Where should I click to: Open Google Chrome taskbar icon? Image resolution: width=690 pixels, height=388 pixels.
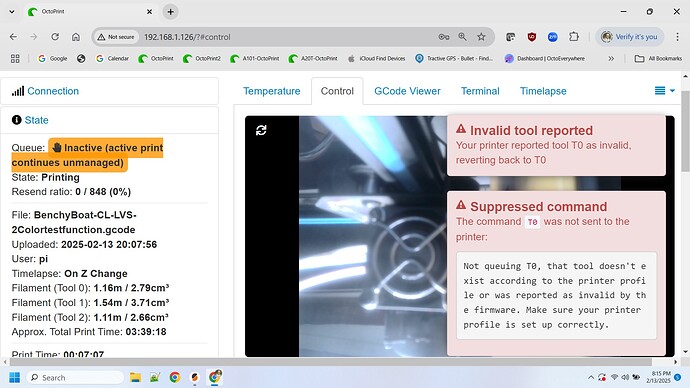tap(175, 377)
